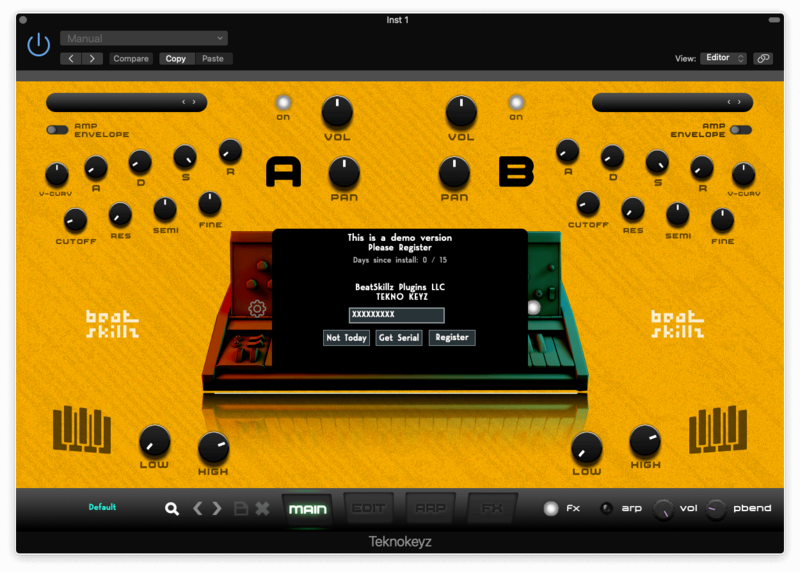The width and height of the screenshot is (800, 572).
Task: Click layer B HIGH EQ knob
Action: tap(645, 441)
